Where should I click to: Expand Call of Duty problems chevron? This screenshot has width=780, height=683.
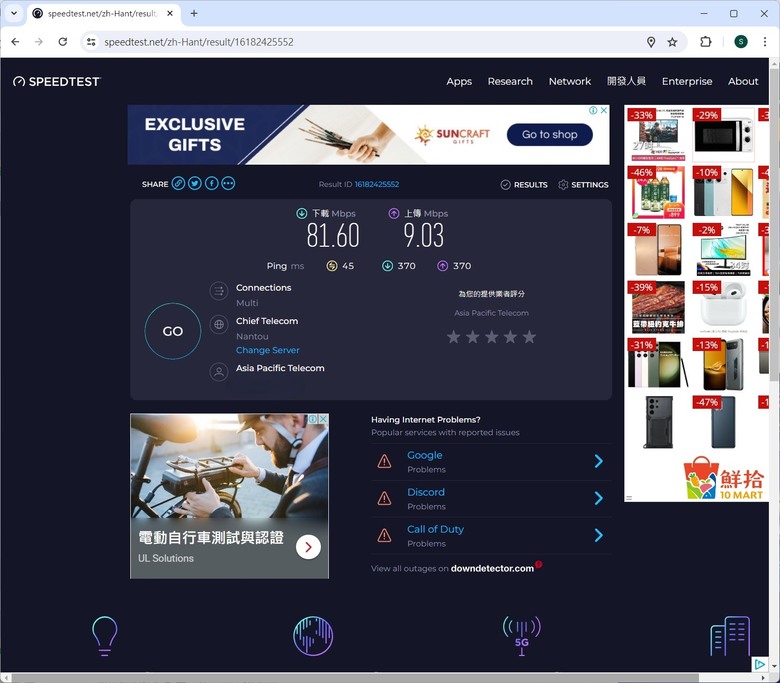pyautogui.click(x=598, y=535)
